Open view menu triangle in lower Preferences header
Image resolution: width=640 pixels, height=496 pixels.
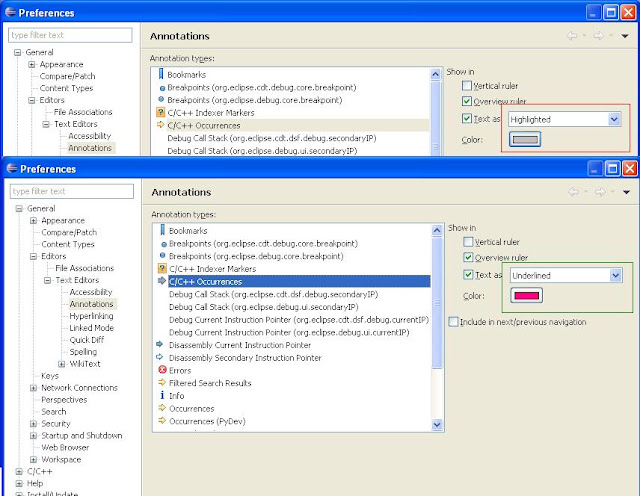(626, 192)
